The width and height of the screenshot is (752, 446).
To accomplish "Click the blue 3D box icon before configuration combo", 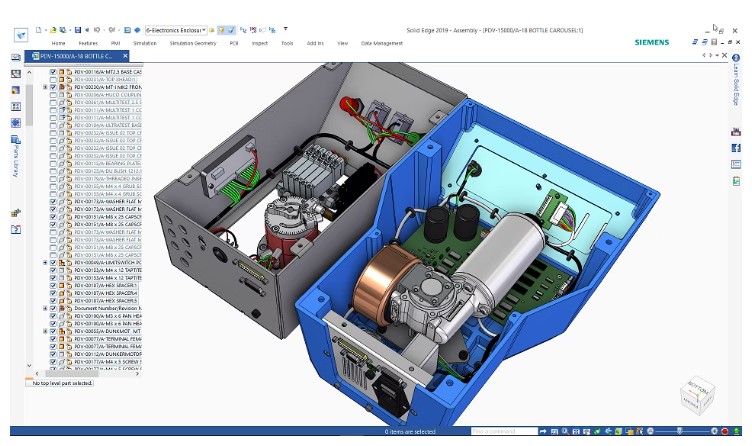I will [137, 30].
